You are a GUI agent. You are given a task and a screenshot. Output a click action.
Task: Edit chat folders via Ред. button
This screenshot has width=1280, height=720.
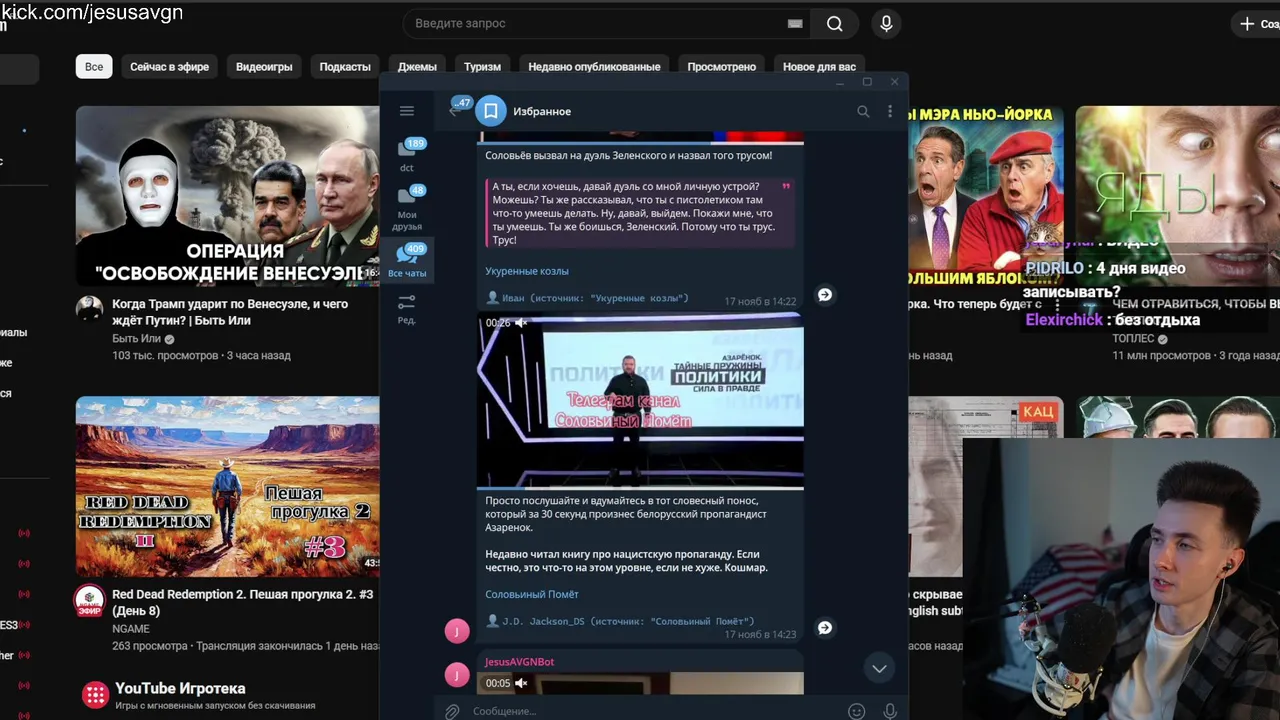406,309
